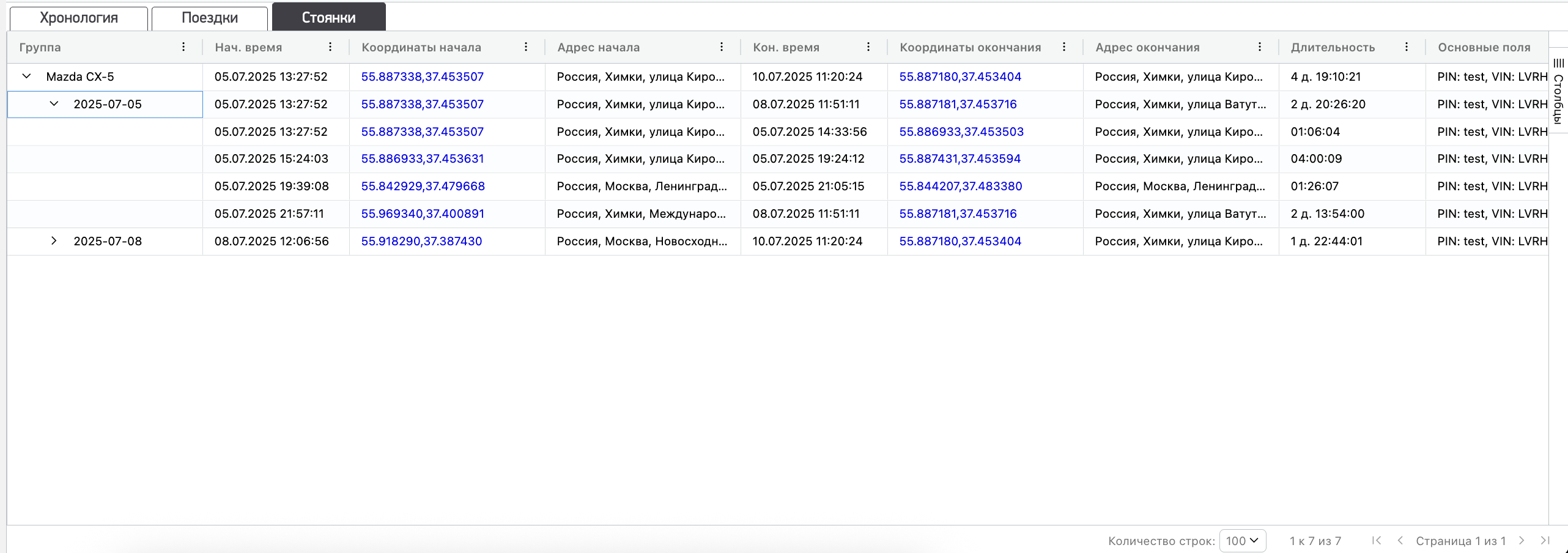
Task: Sort by the Длительность column header
Action: coord(1333,47)
